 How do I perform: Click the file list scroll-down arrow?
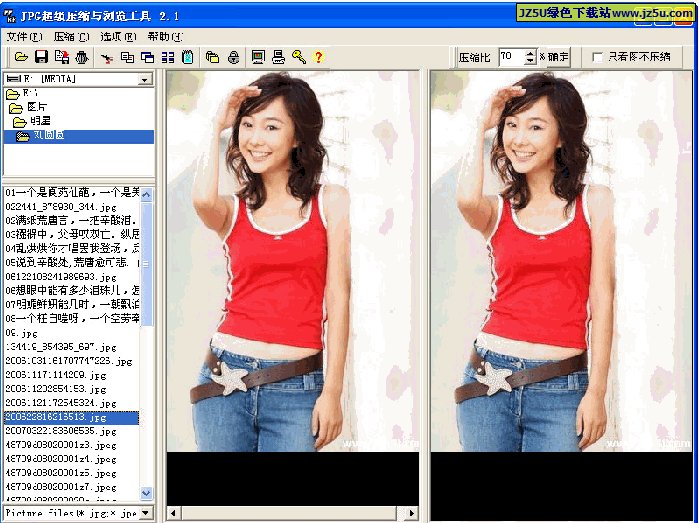tap(146, 493)
